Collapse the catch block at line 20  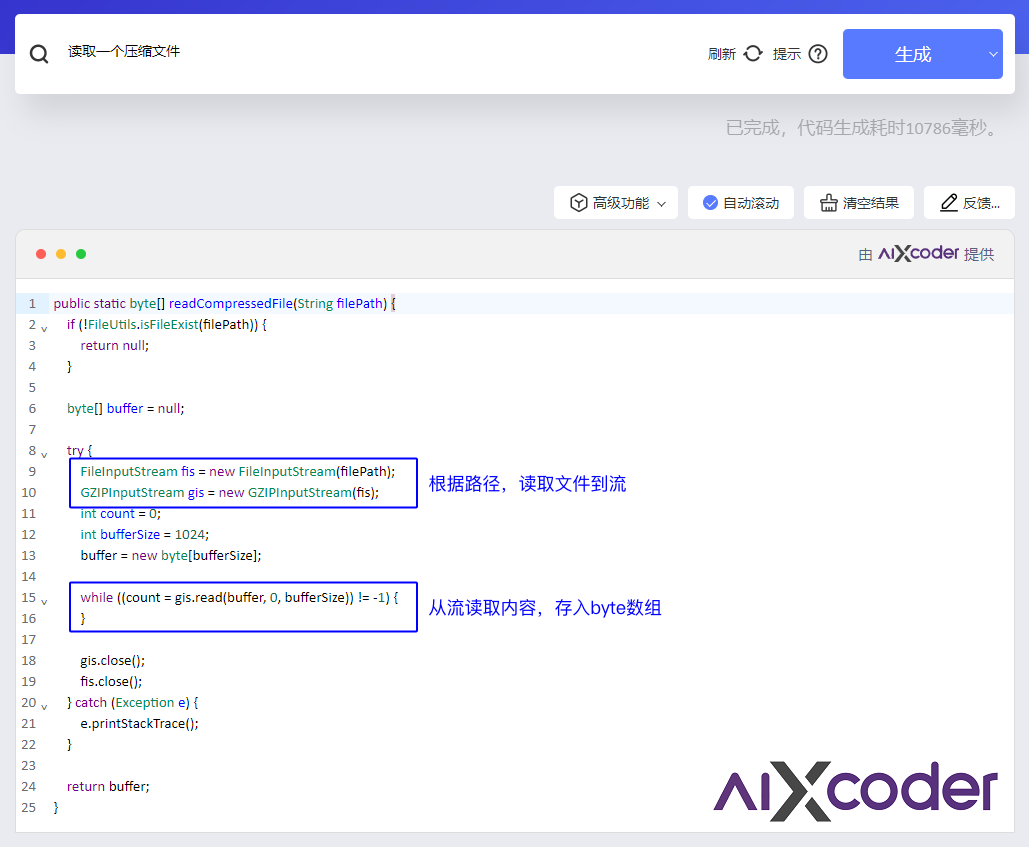click(44, 705)
